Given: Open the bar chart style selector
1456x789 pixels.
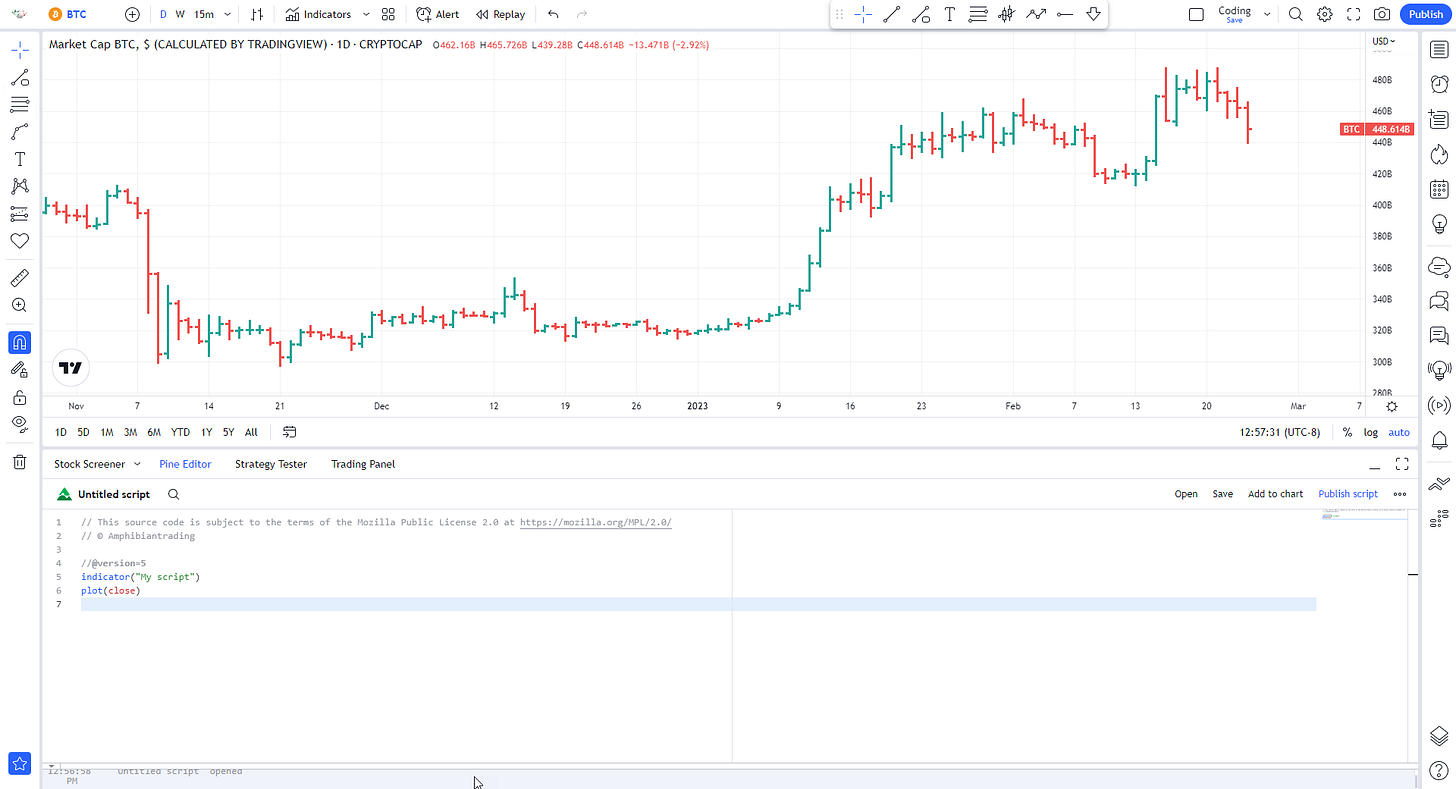Looking at the screenshot, I should 257,14.
